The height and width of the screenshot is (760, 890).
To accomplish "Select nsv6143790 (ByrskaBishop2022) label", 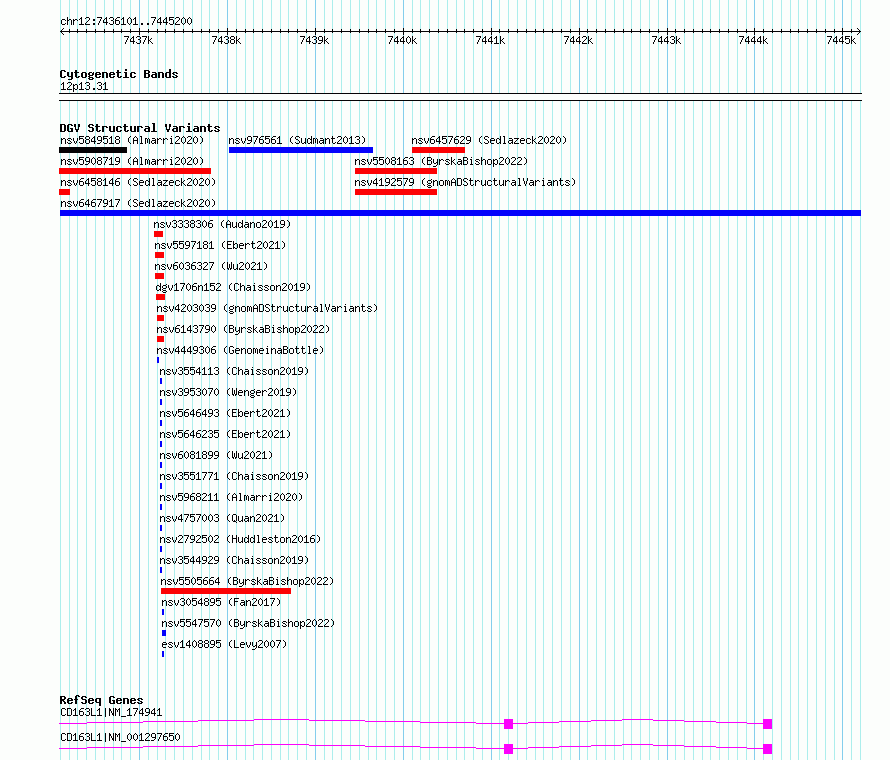I will pos(243,329).
